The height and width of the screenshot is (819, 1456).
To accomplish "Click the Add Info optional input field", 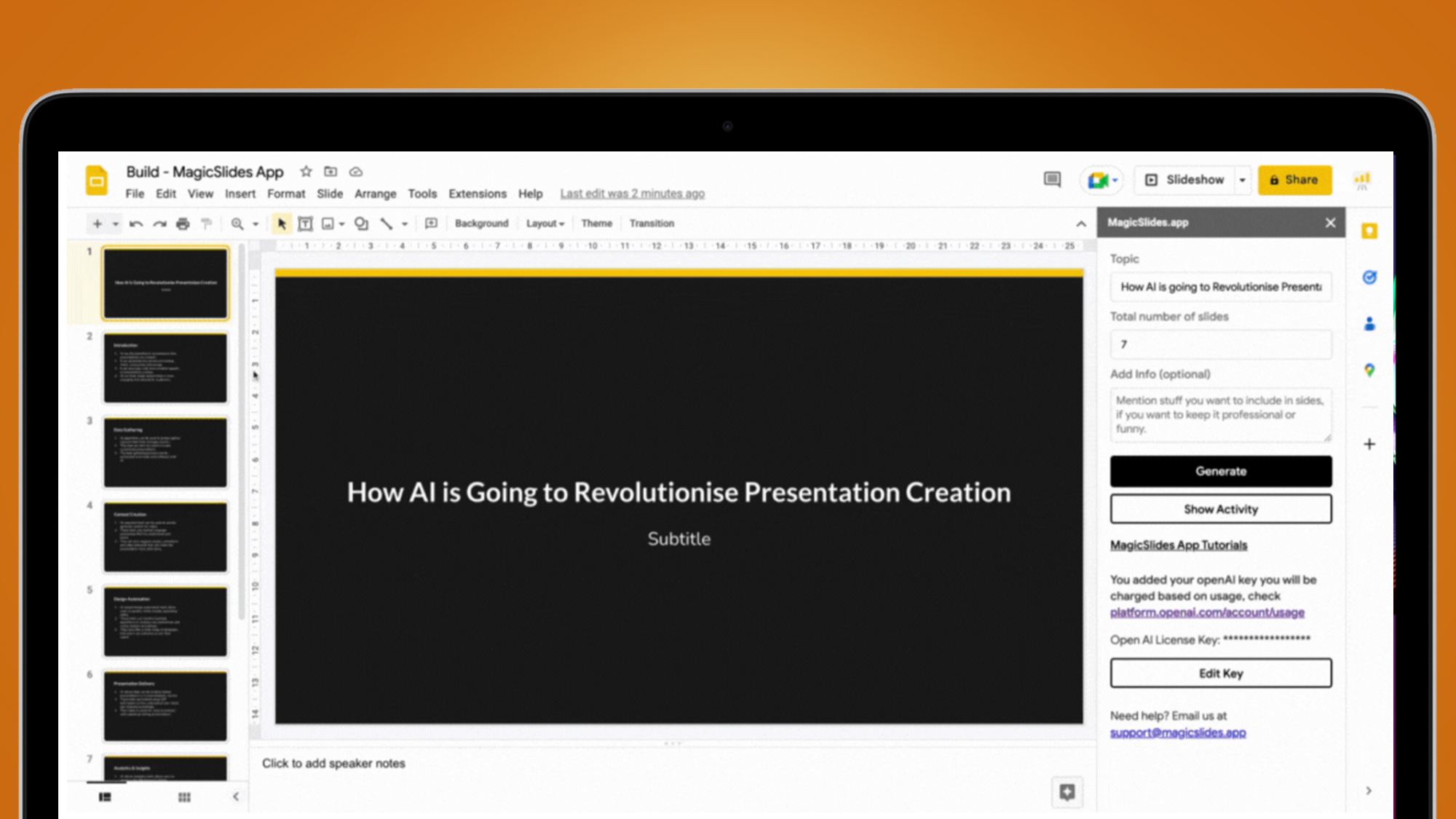I will click(x=1220, y=413).
